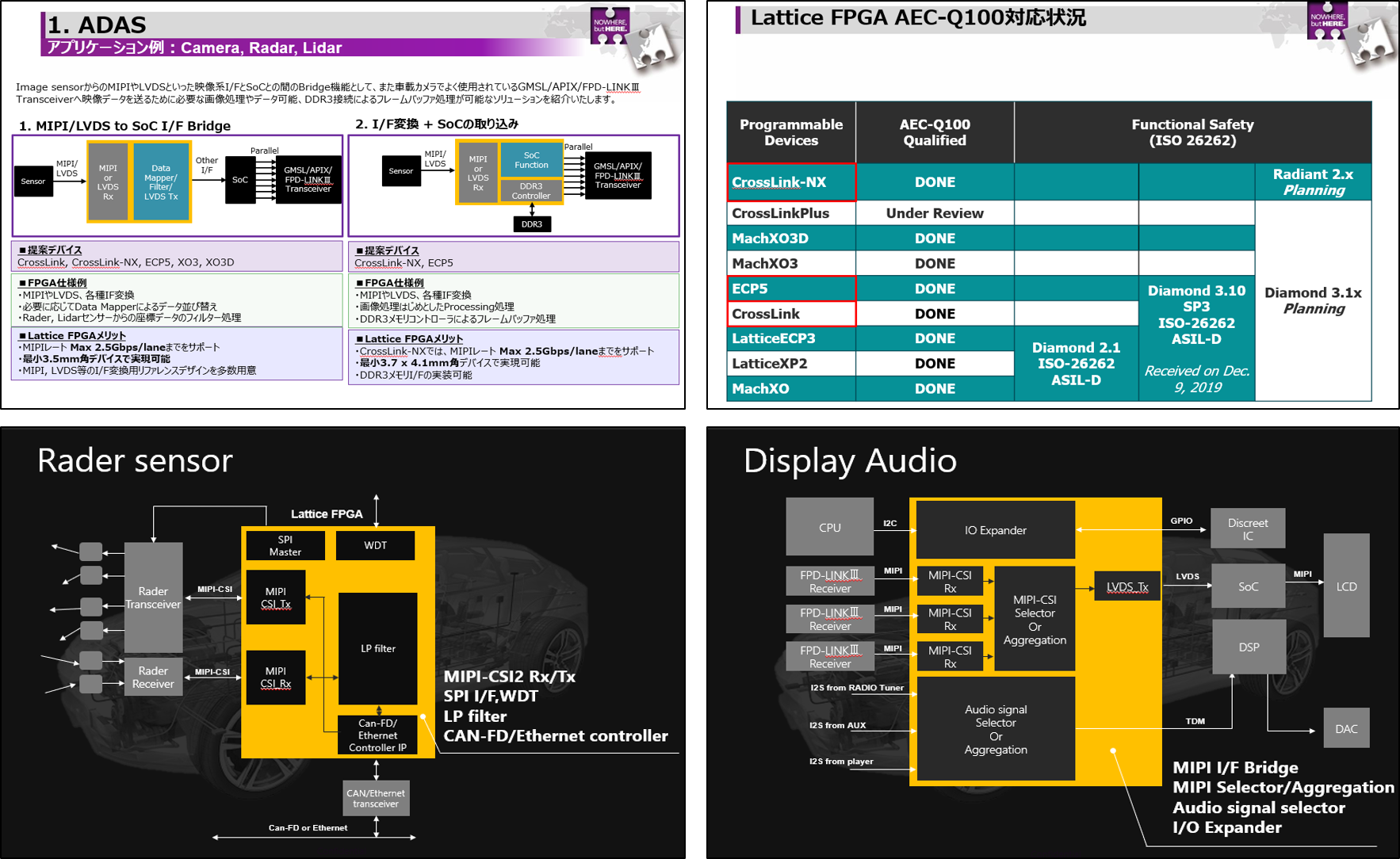Click the 'CPU' block
1400x859 pixels.
coord(830,527)
